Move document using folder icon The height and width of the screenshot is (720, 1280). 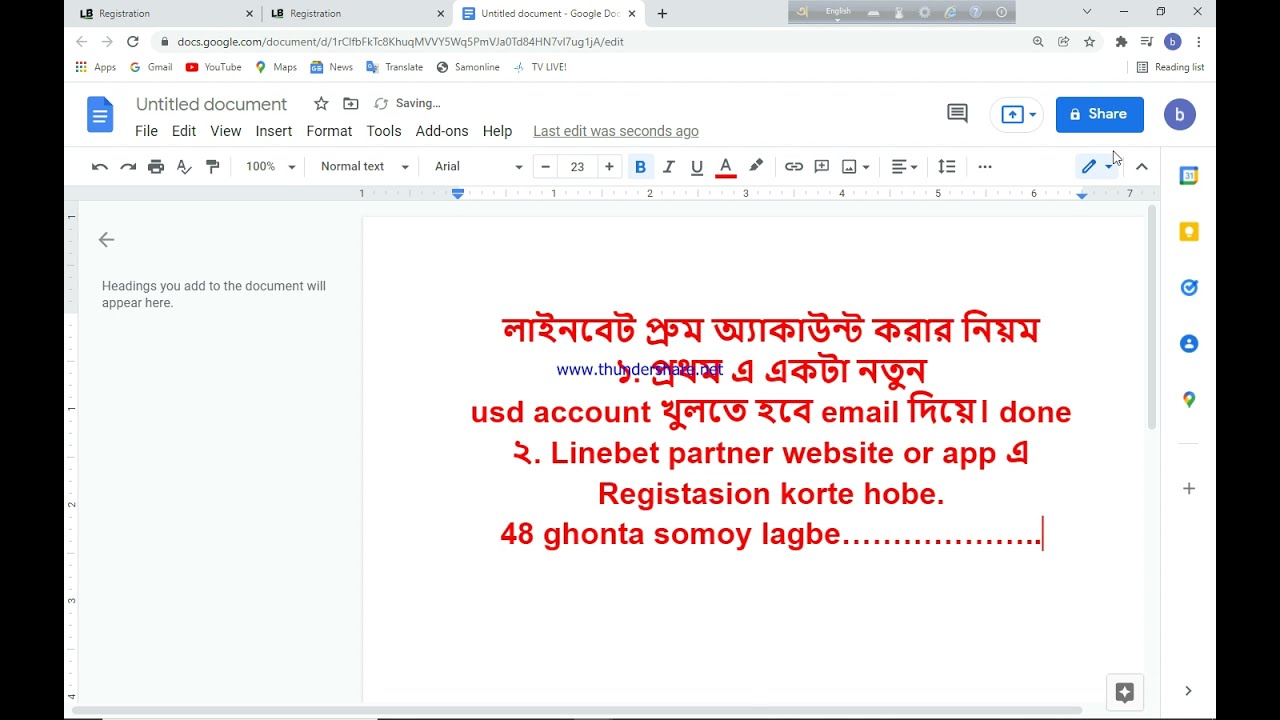[350, 104]
